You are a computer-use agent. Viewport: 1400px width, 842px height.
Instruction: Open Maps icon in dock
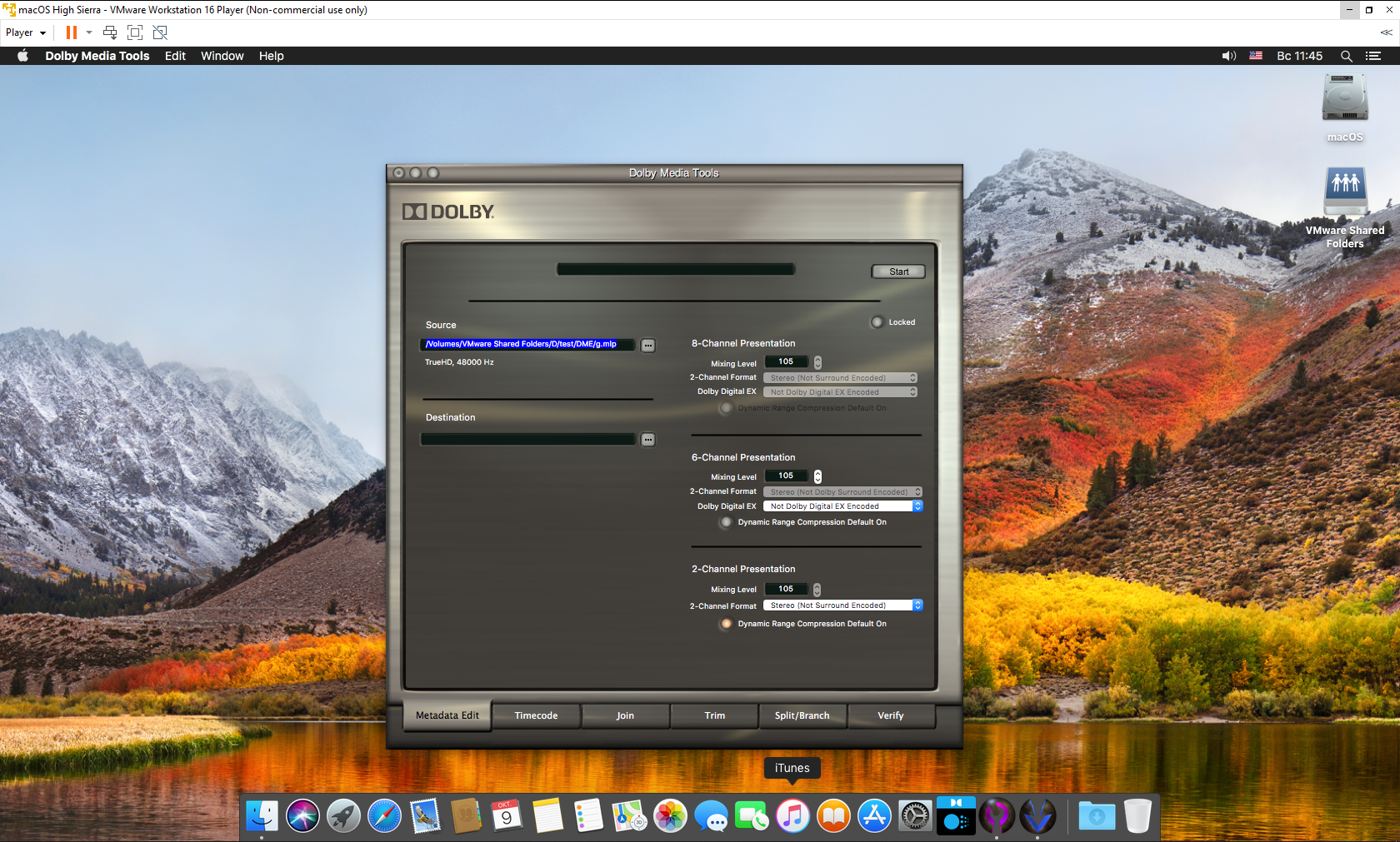(x=629, y=816)
